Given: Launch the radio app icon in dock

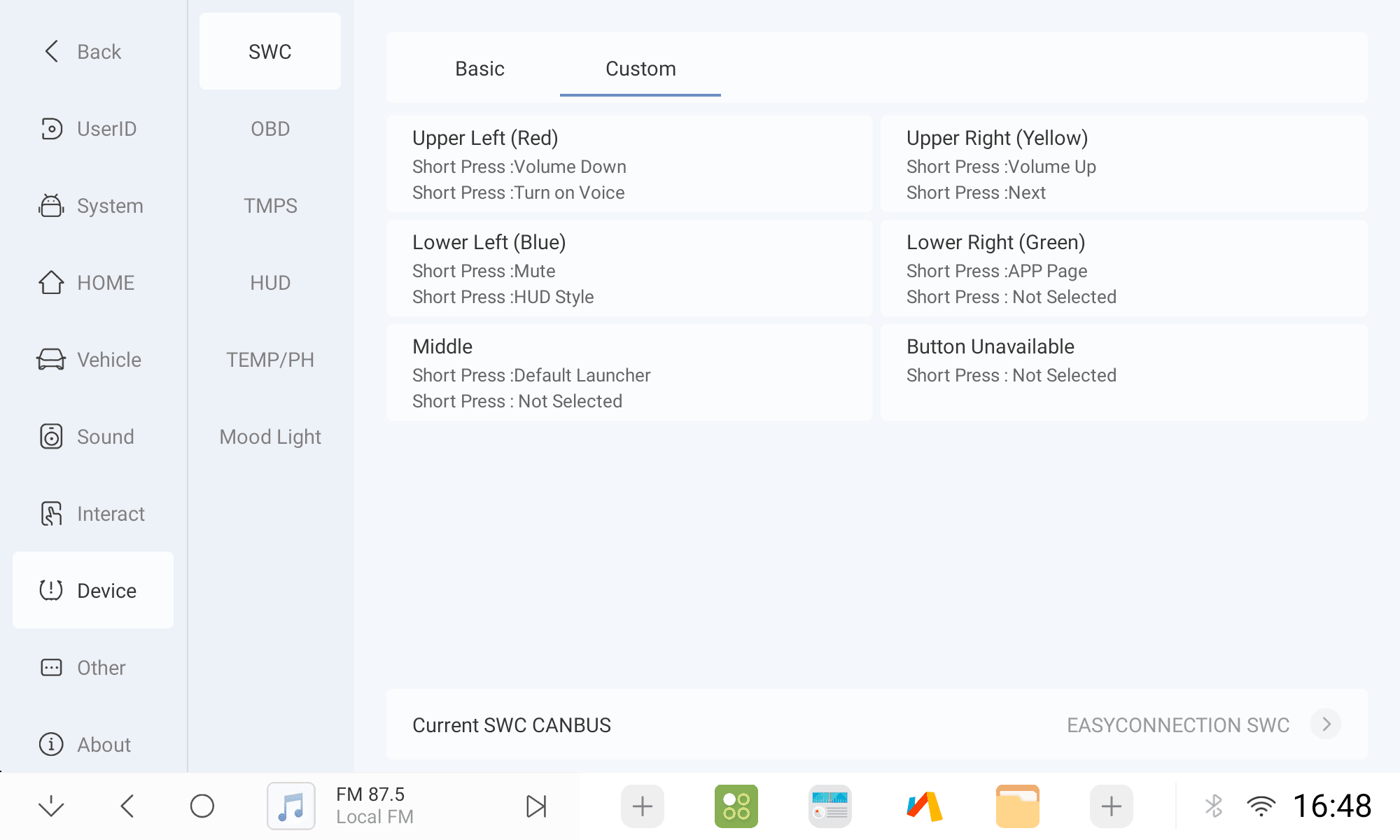Looking at the screenshot, I should [829, 806].
